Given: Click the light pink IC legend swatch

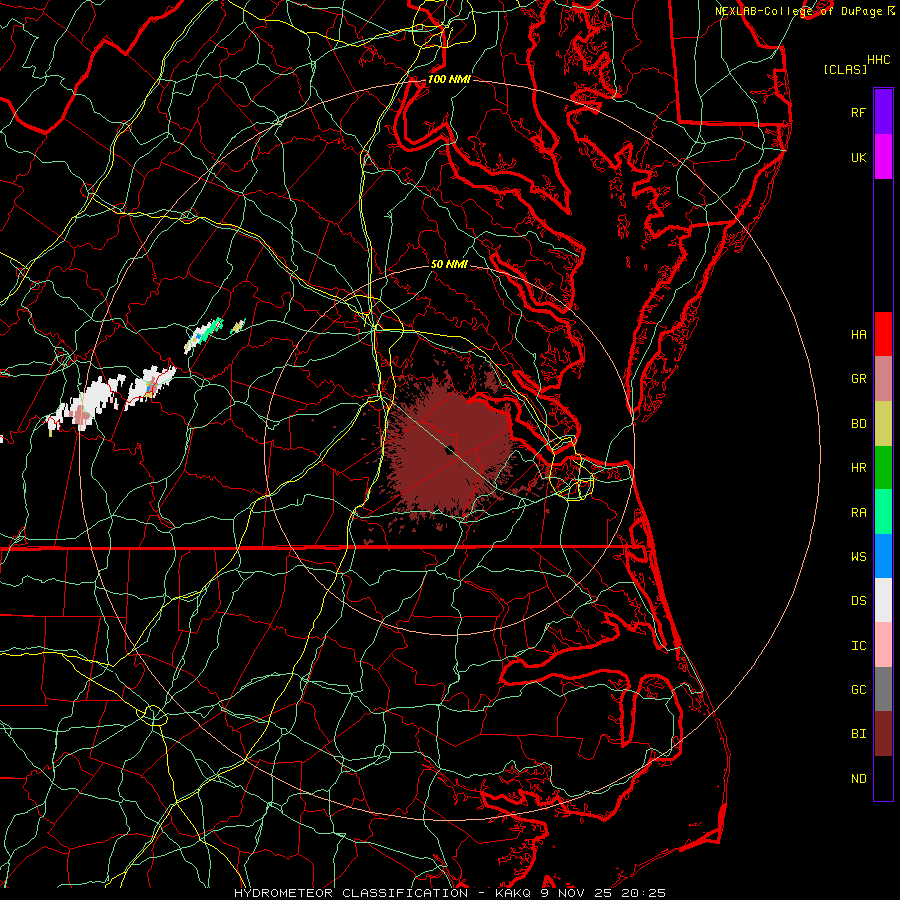Looking at the screenshot, I should (x=883, y=645).
